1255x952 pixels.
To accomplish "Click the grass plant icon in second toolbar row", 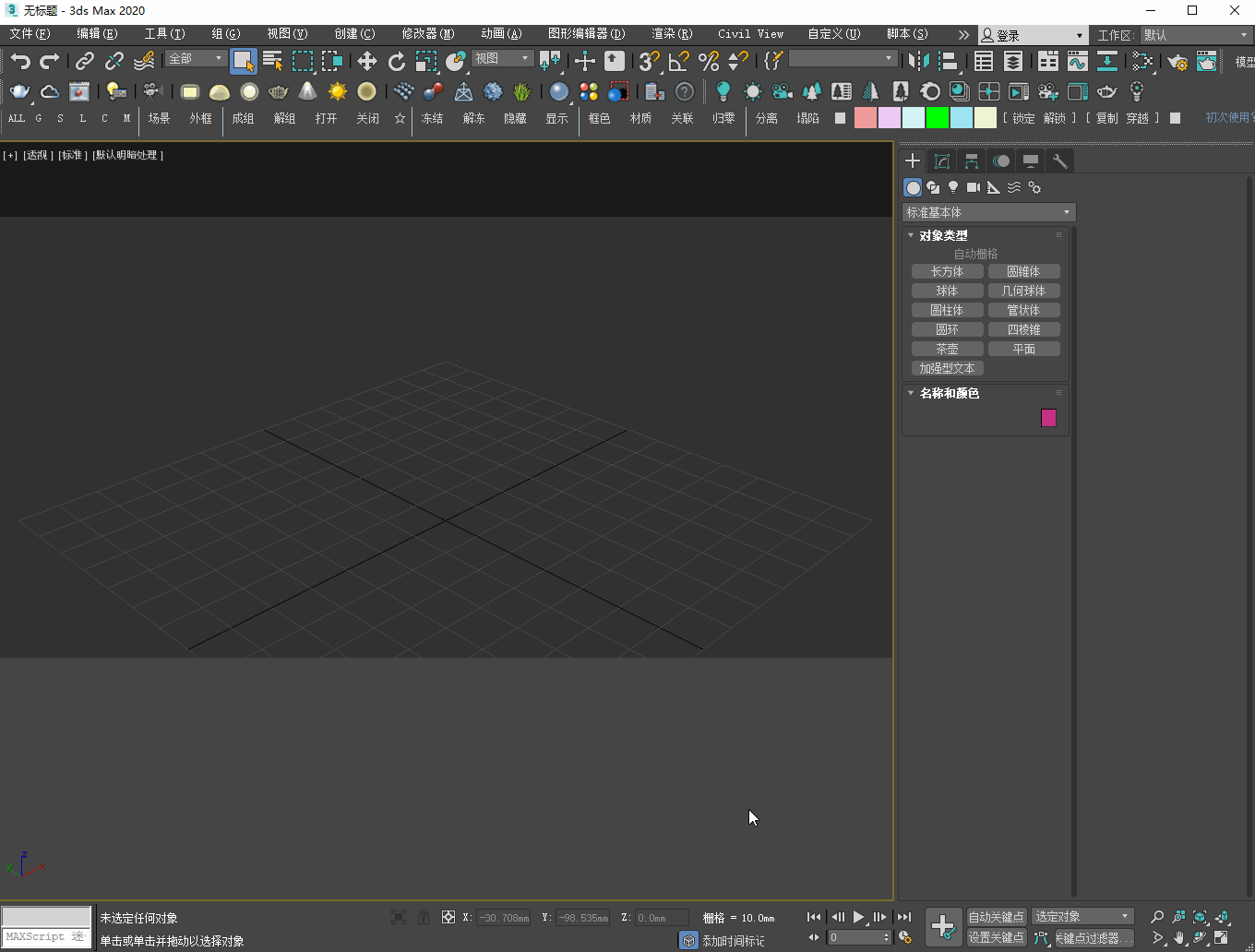I will coord(522,91).
